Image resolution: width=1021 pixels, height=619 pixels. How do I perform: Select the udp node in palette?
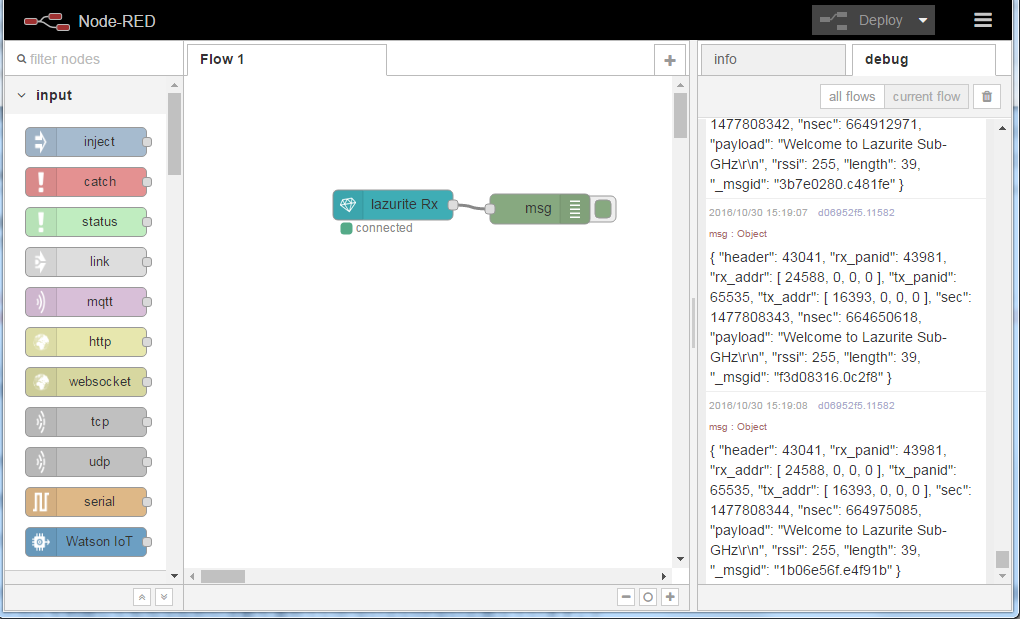click(x=87, y=462)
